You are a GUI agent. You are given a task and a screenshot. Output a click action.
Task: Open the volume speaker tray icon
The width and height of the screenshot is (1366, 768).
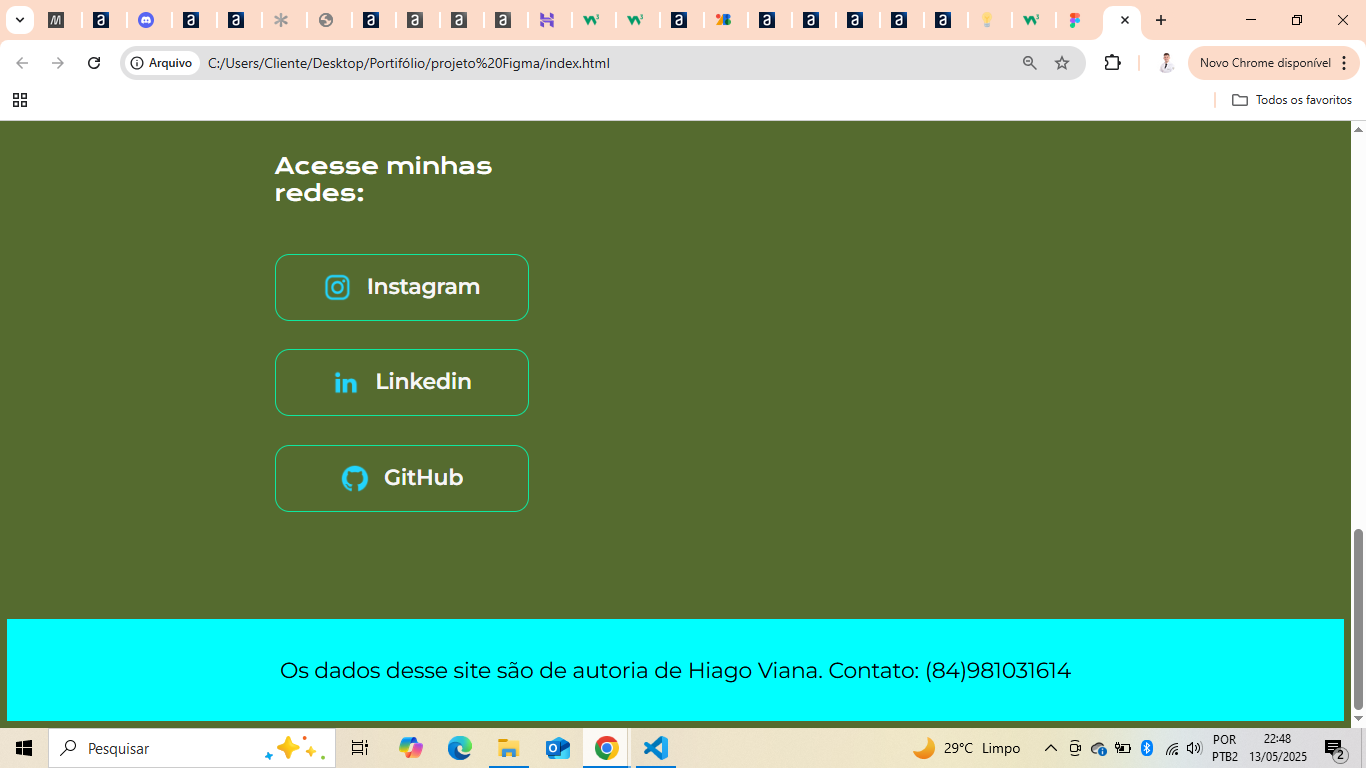[x=1194, y=748]
